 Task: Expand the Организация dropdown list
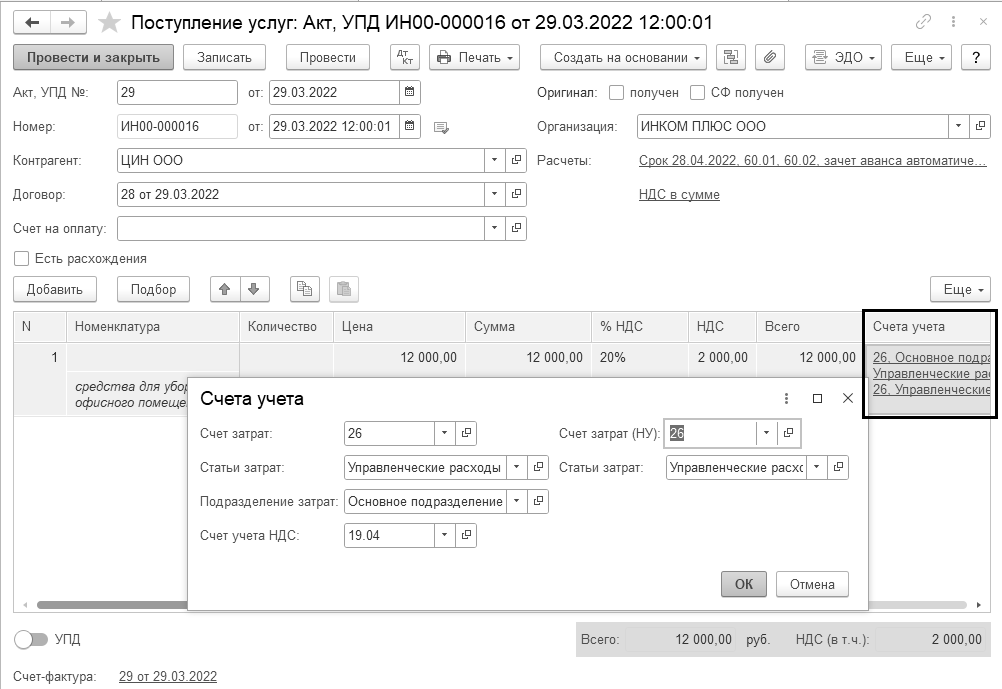(958, 126)
